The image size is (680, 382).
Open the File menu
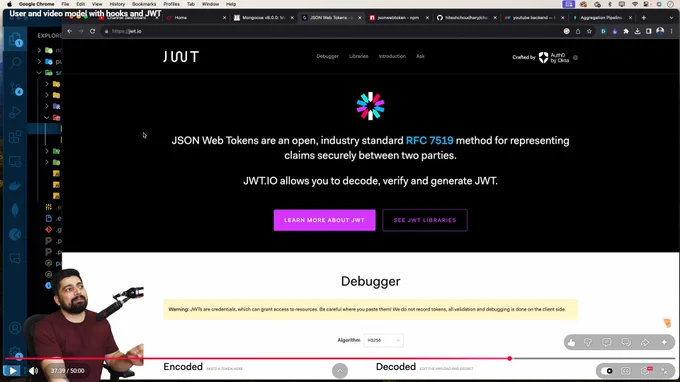pos(65,4)
